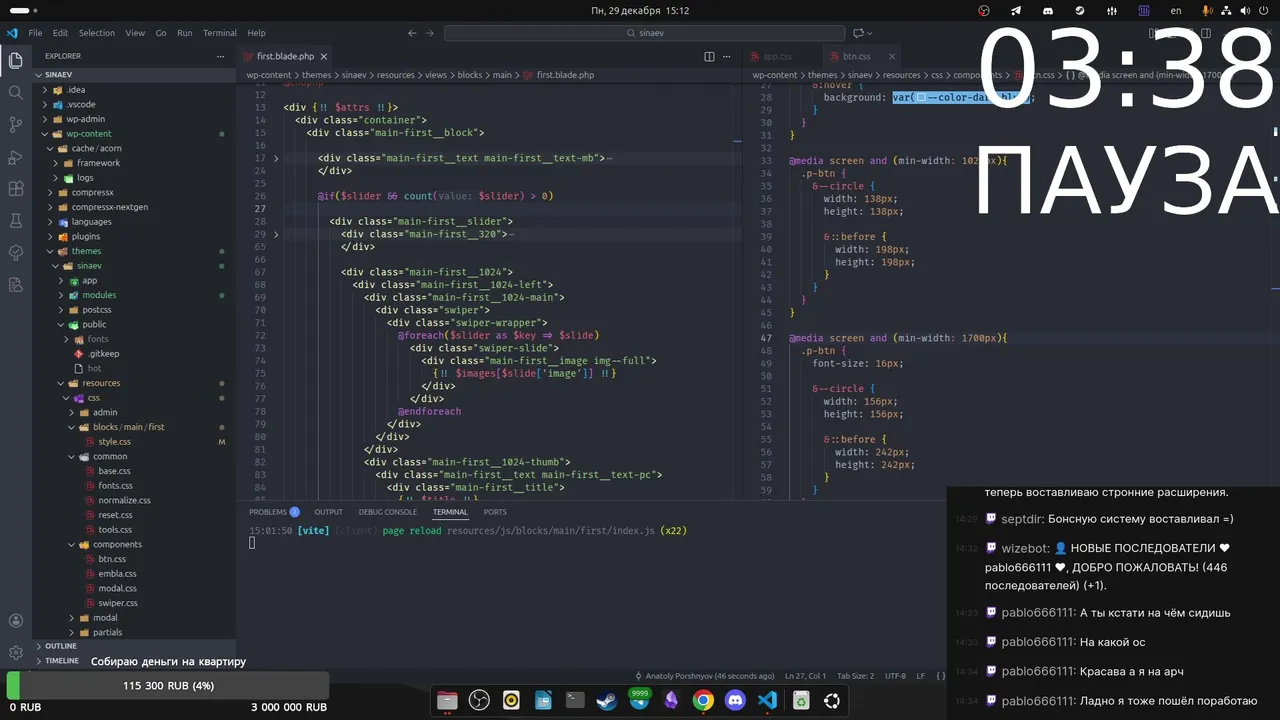This screenshot has height=720, width=1280.
Task: Open the File menu
Action: click(x=35, y=33)
